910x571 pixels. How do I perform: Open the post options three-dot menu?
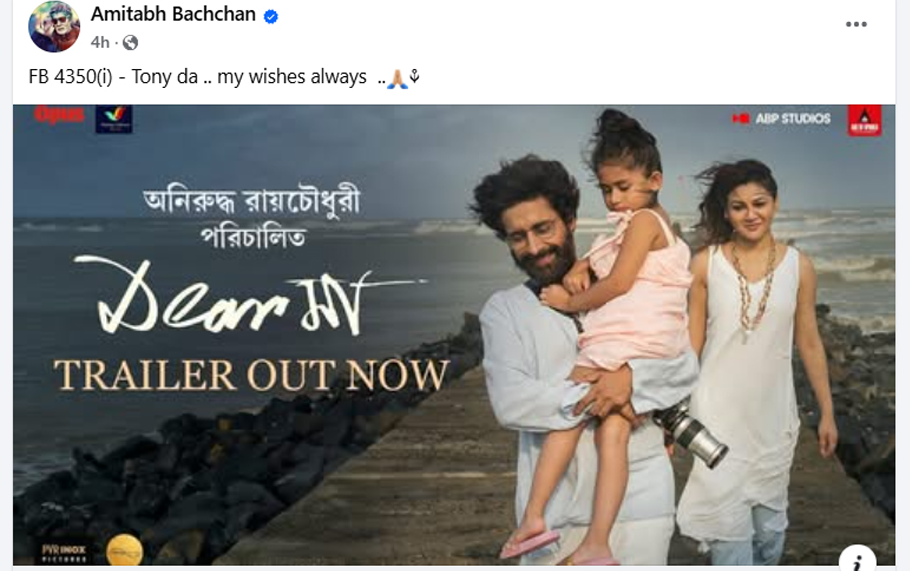(856, 24)
